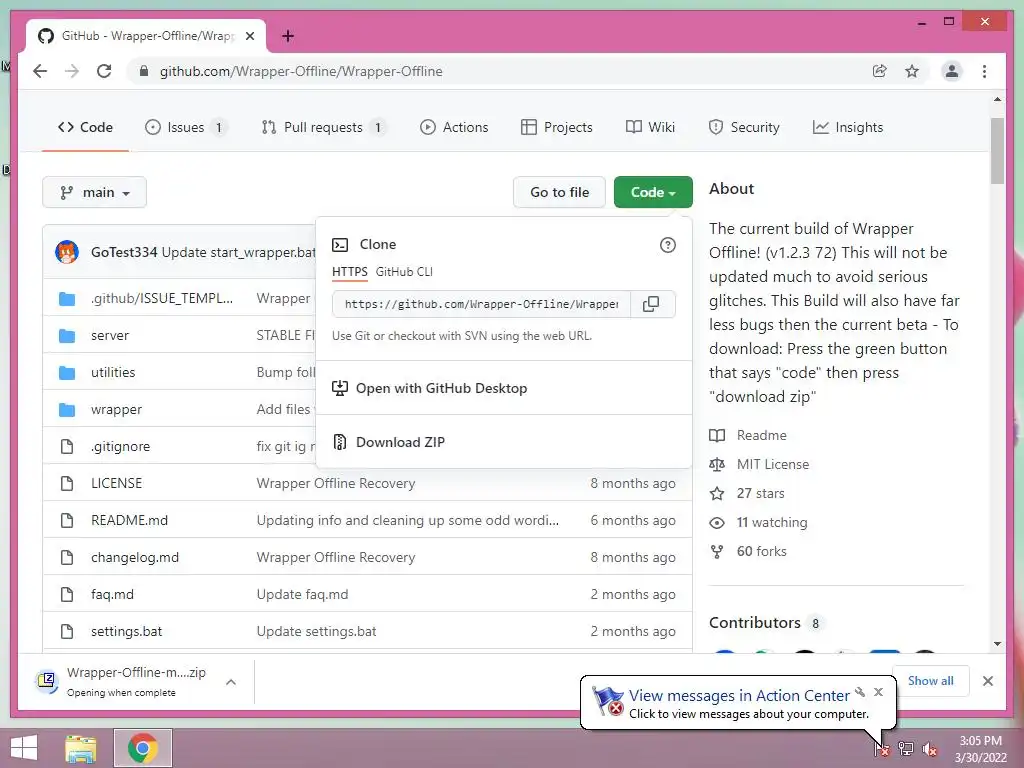Bookmark this page with the star icon
The image size is (1024, 768).
click(912, 71)
